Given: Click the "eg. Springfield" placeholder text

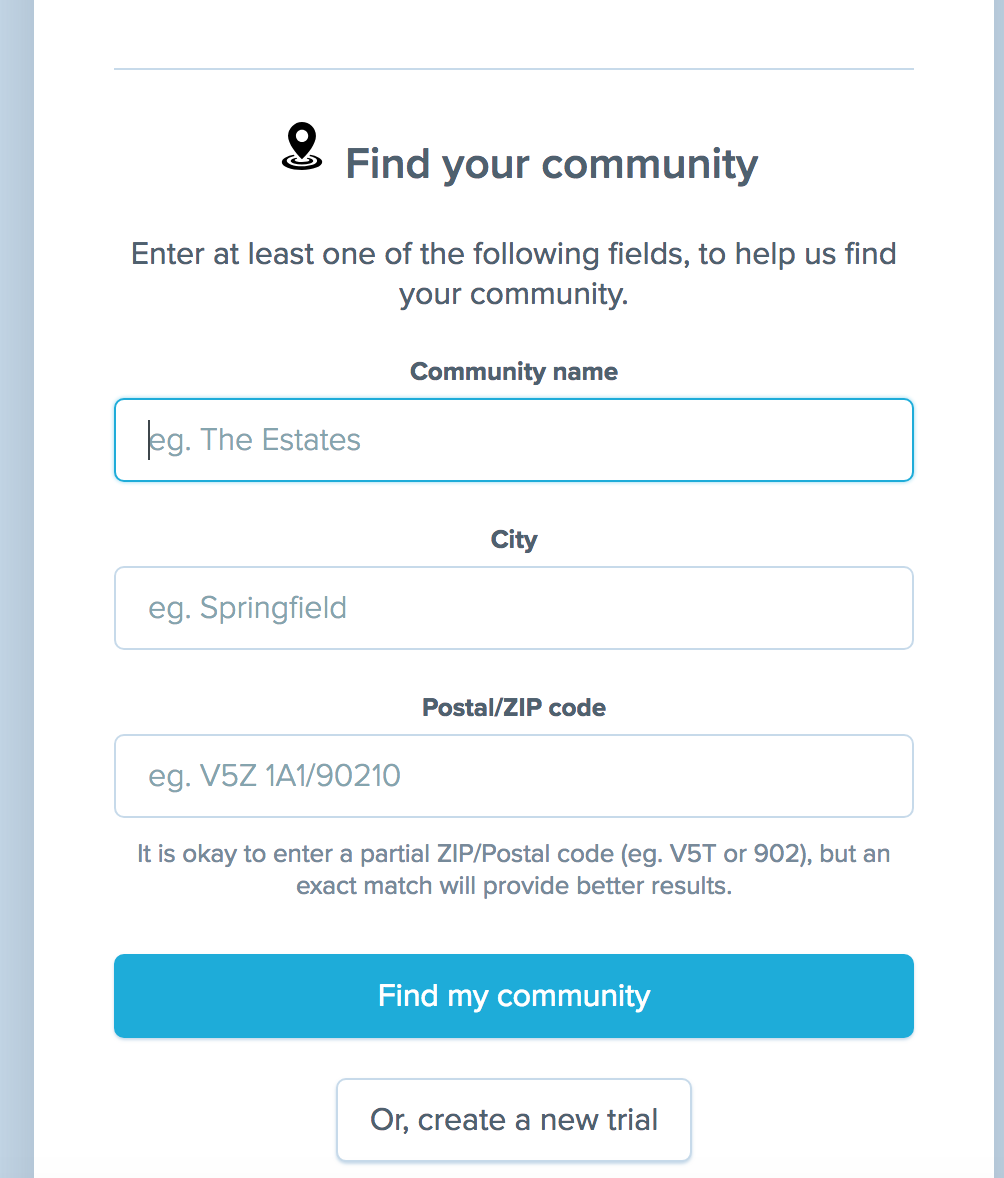Looking at the screenshot, I should tap(248, 608).
